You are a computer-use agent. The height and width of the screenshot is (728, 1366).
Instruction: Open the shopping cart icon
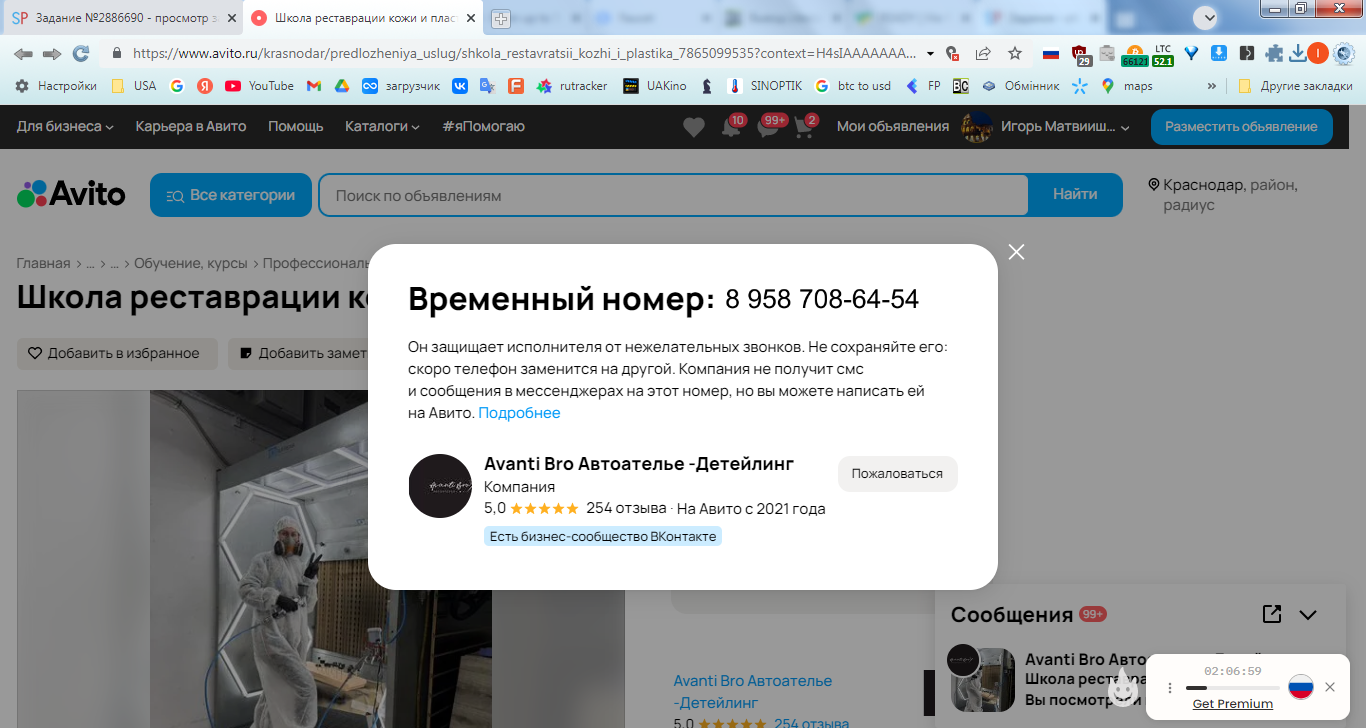pos(805,128)
